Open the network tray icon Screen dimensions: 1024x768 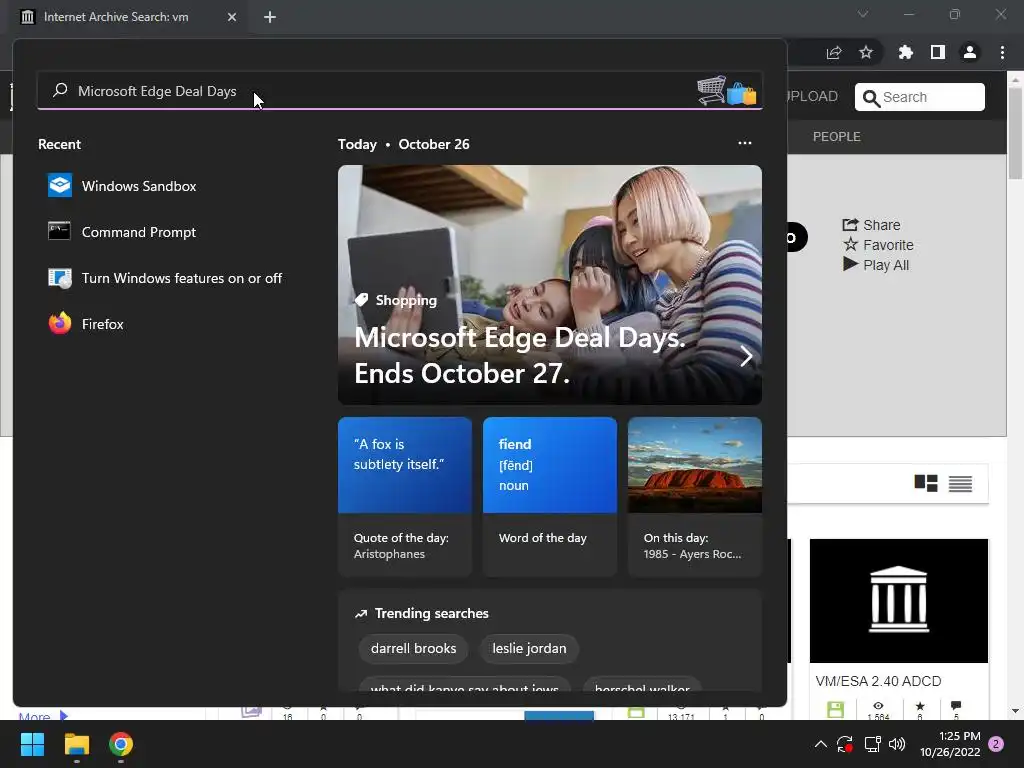tap(872, 744)
